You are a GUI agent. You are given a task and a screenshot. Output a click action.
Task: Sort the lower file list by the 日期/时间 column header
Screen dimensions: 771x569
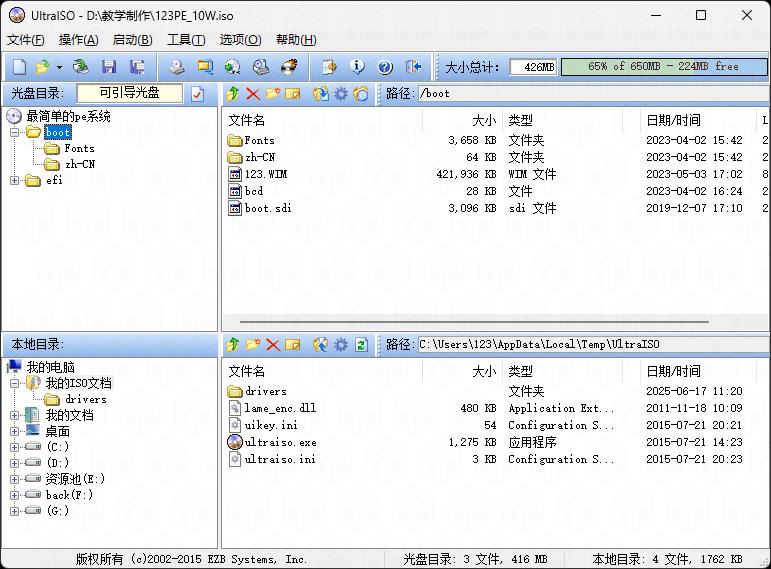[x=673, y=371]
